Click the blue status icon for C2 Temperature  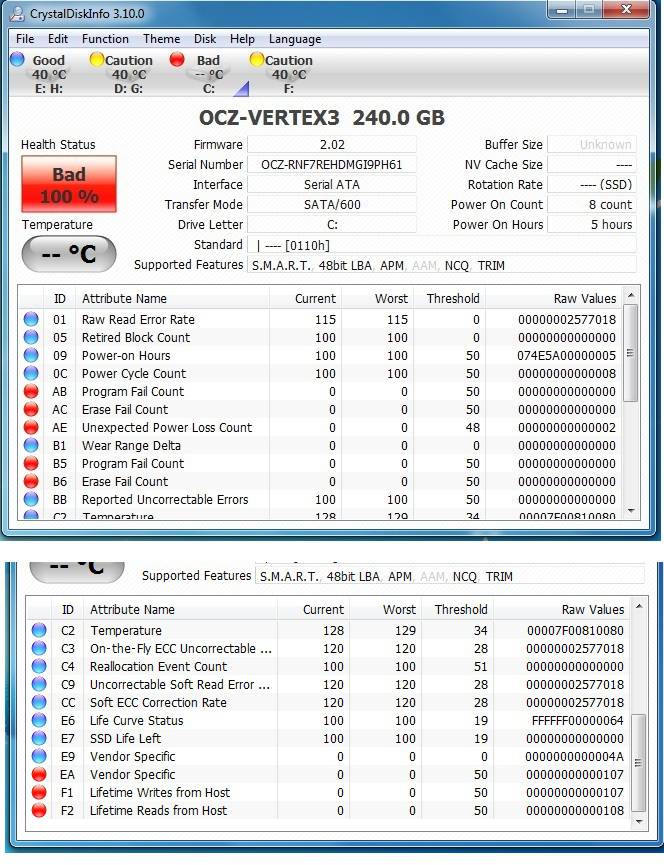pos(39,630)
